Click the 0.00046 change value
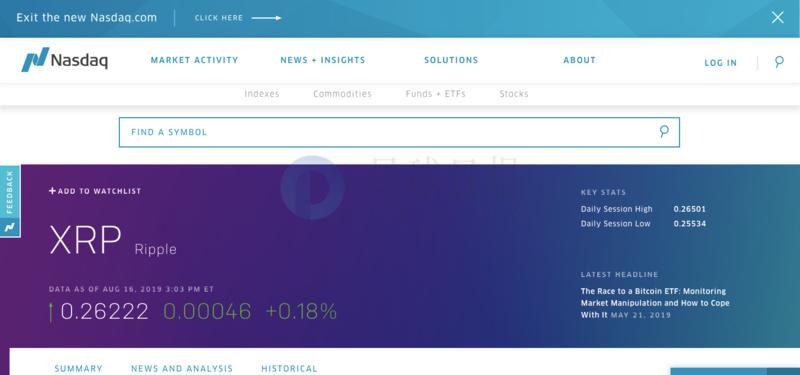Image resolution: width=800 pixels, height=375 pixels. (x=207, y=312)
